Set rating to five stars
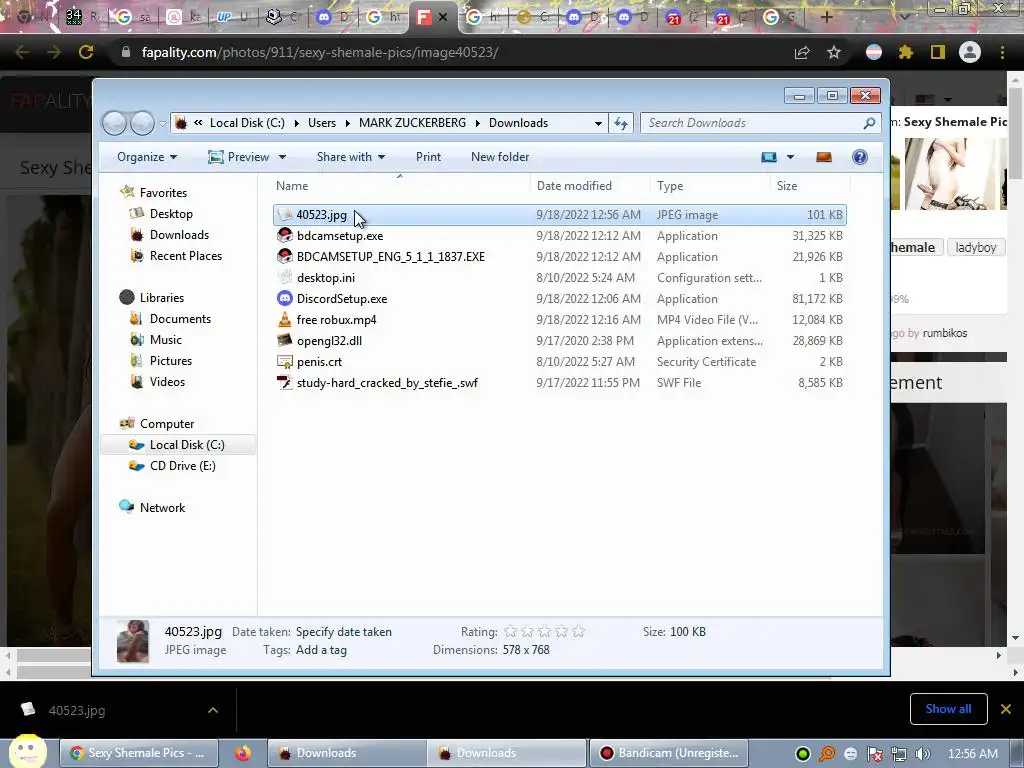Screen dimensions: 1024x768 [x=579, y=632]
